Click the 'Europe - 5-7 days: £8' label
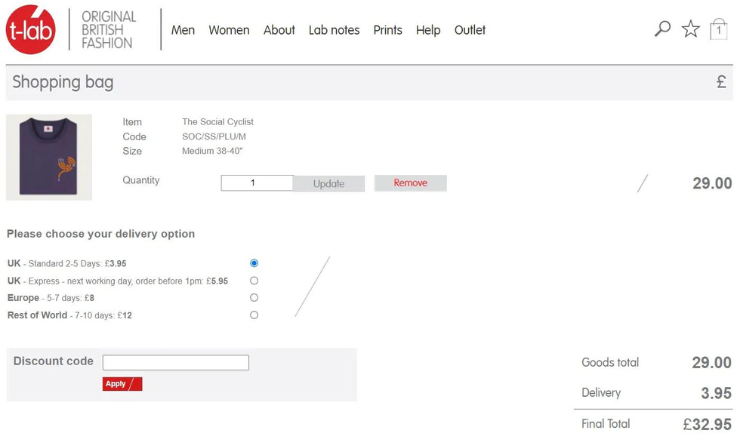Screen dimensions: 740x448 [x=50, y=298]
